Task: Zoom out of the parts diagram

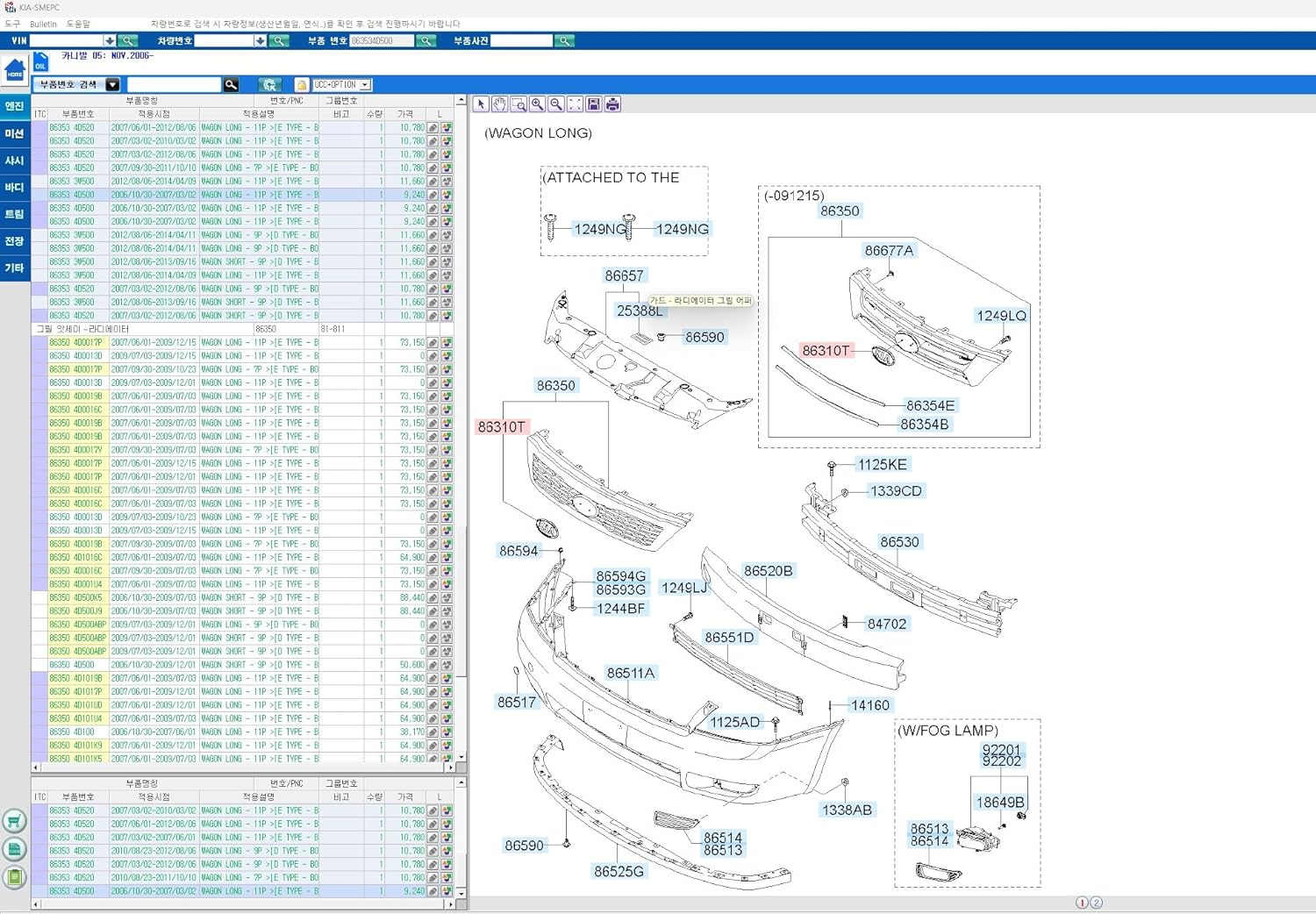Action: click(x=556, y=104)
